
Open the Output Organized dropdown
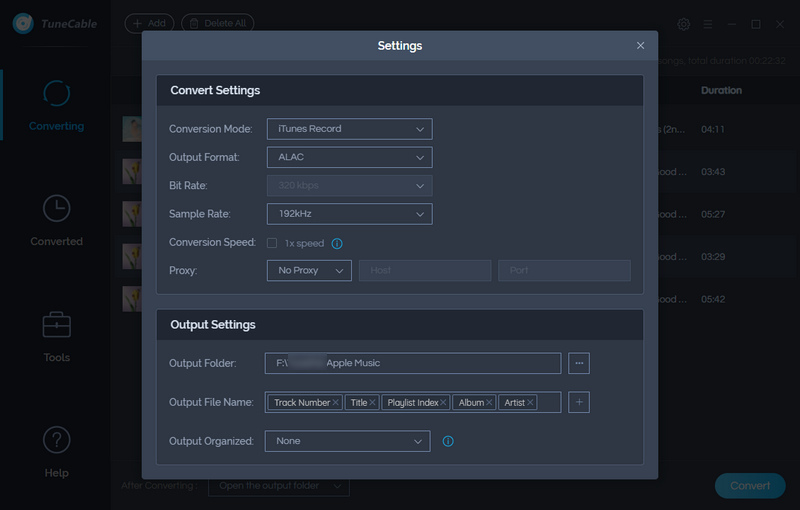click(347, 441)
